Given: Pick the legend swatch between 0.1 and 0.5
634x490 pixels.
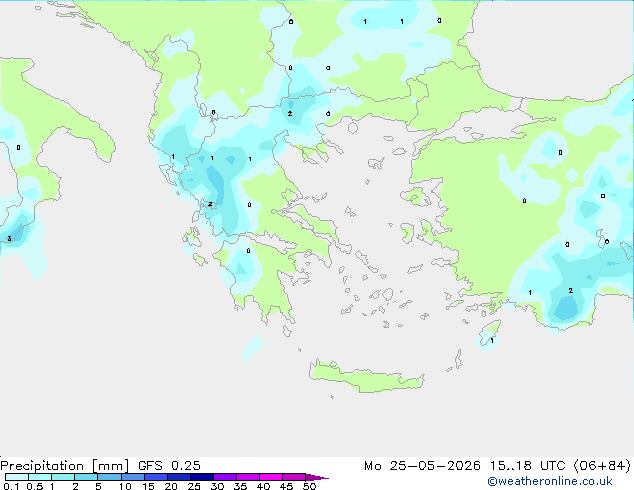Looking at the screenshot, I should 17,477.
